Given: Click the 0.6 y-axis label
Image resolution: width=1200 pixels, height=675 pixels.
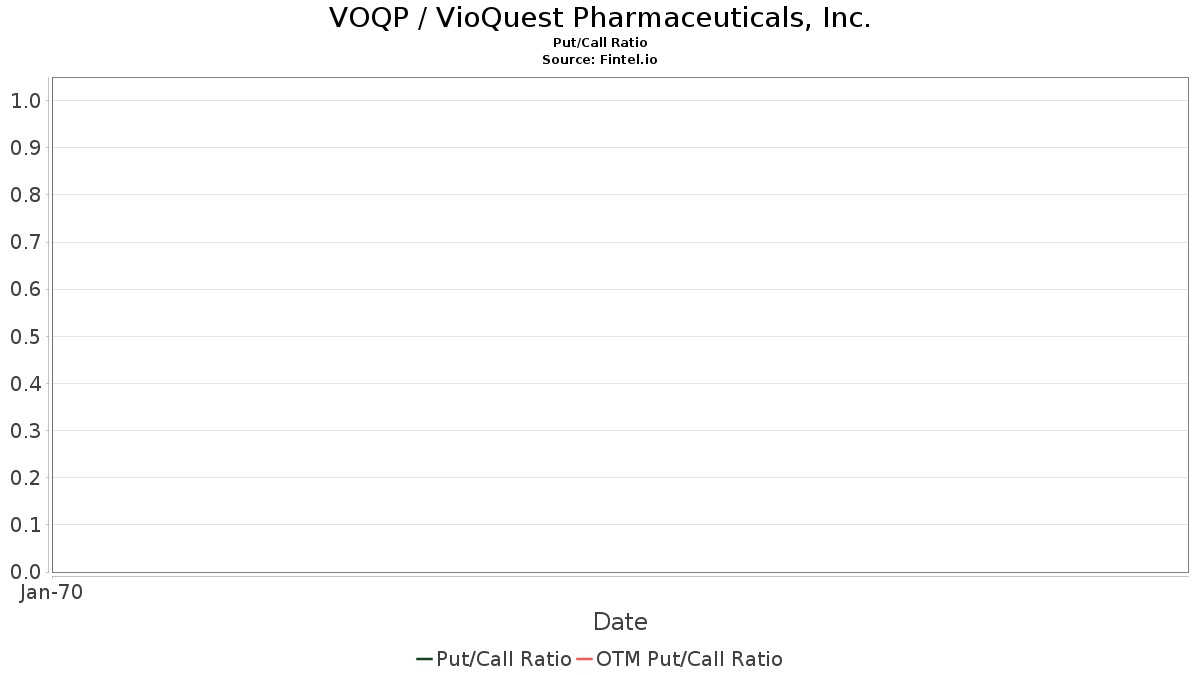Looking at the screenshot, I should [x=25, y=289].
